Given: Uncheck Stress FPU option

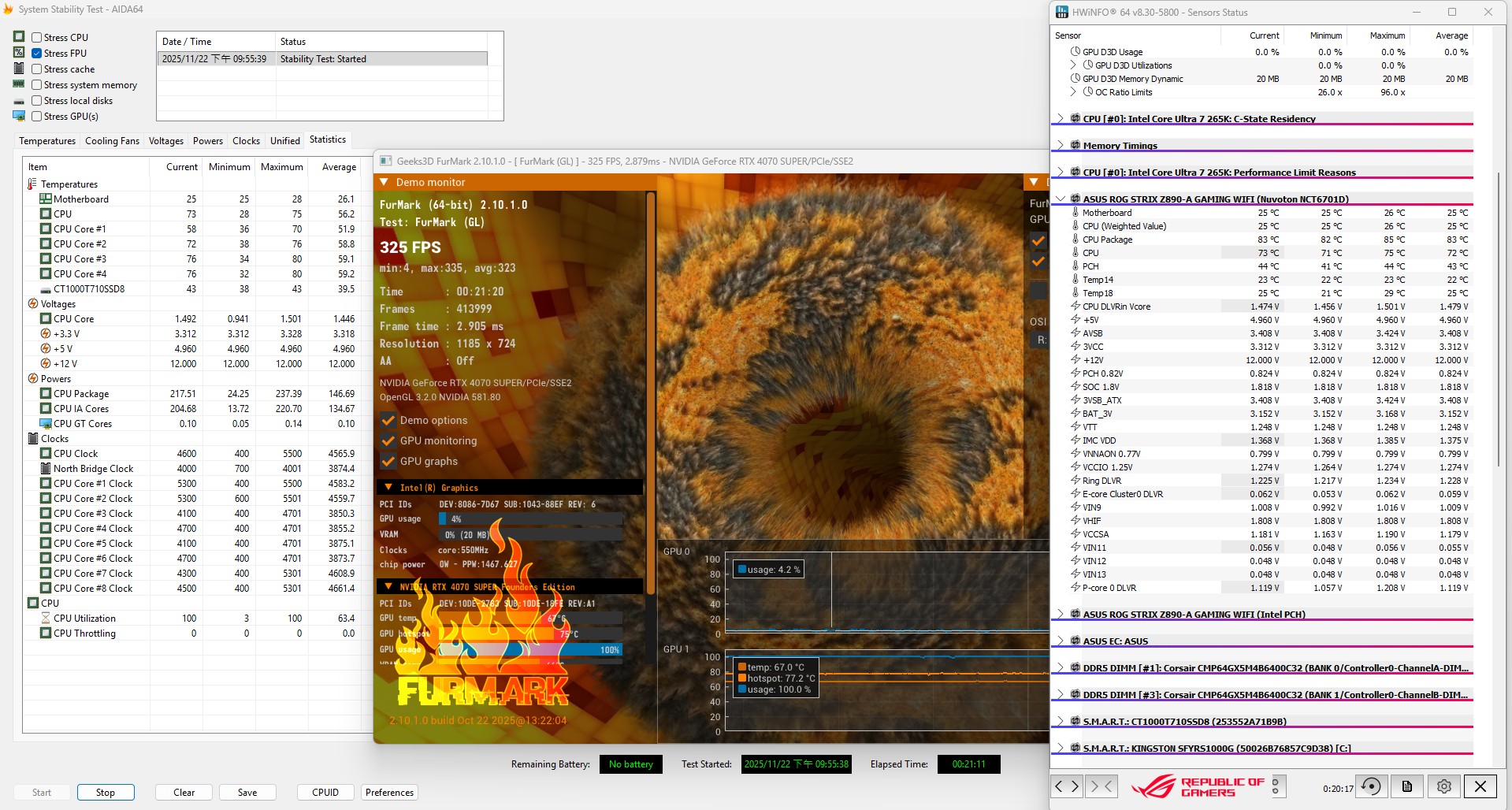Looking at the screenshot, I should [37, 53].
